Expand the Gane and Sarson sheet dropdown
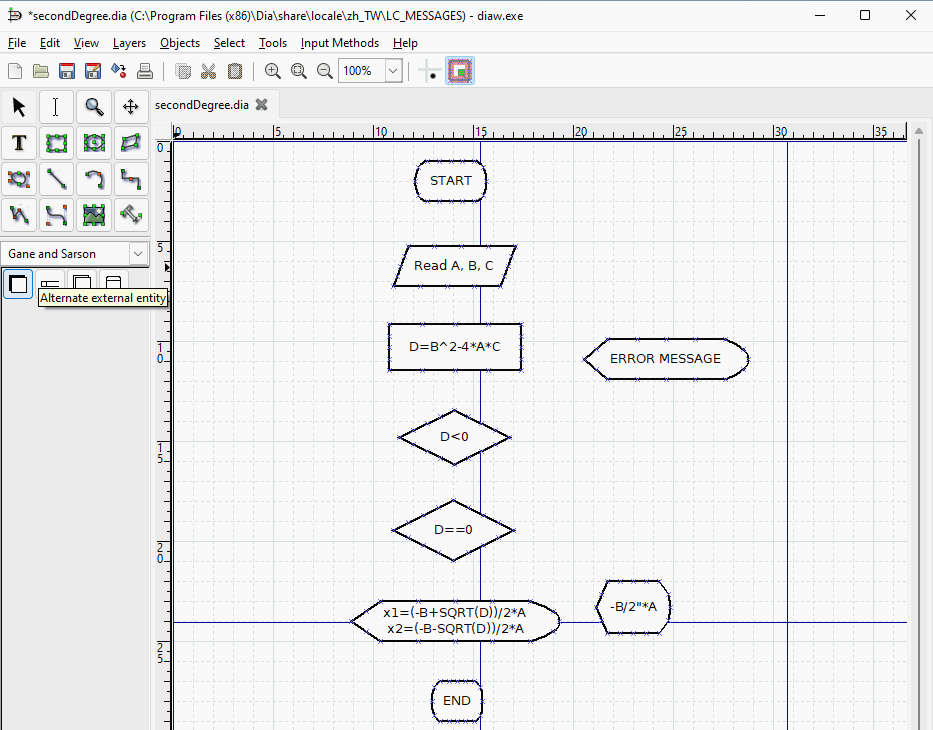Screen dimensions: 933x730 137,254
